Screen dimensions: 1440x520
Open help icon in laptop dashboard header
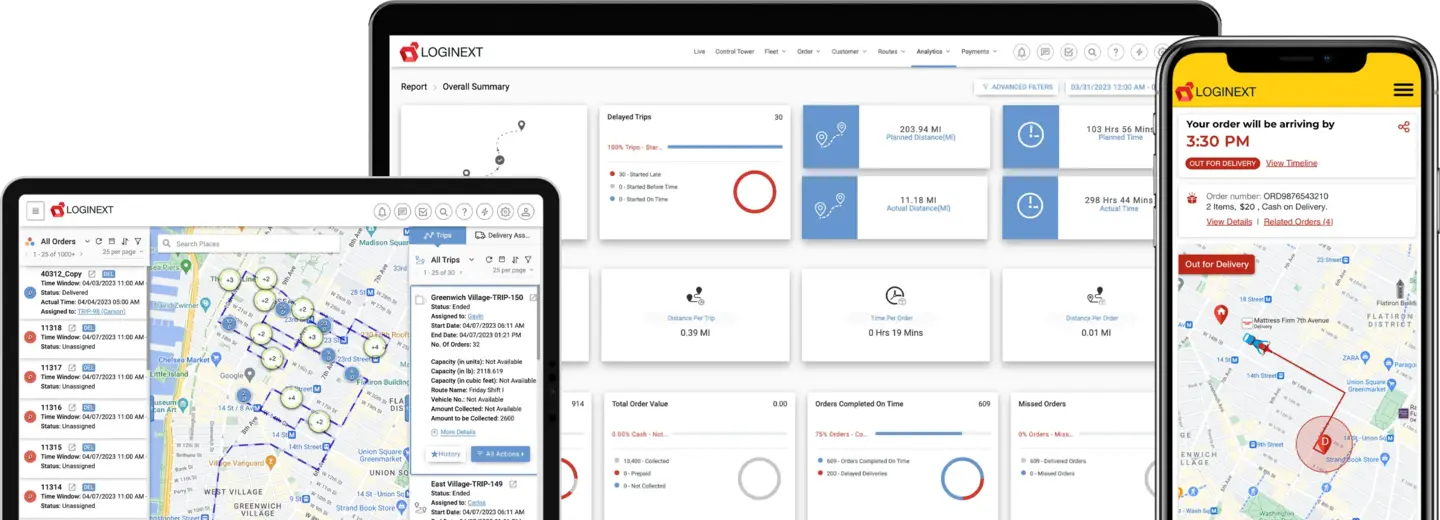point(1115,52)
